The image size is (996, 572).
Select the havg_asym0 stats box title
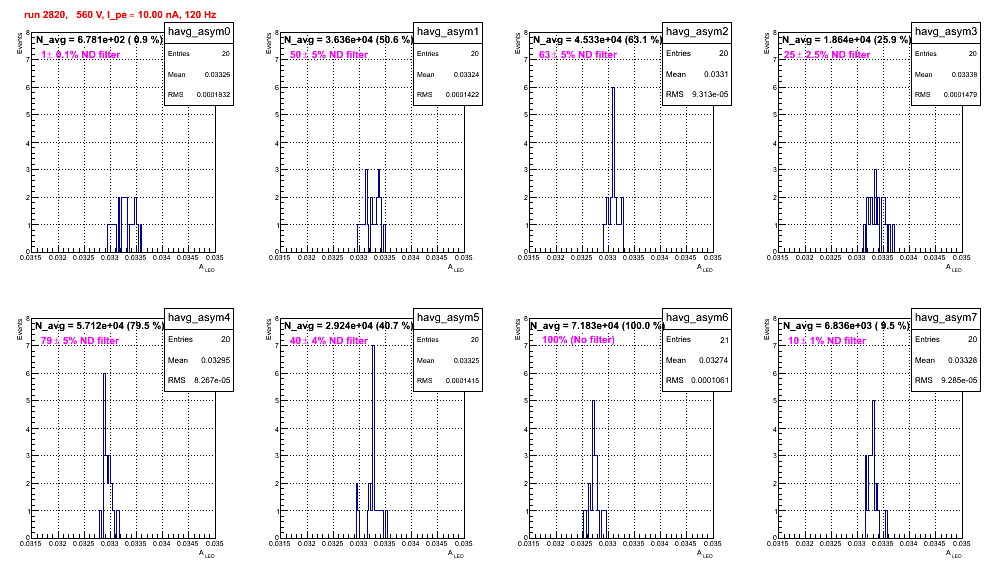(199, 32)
